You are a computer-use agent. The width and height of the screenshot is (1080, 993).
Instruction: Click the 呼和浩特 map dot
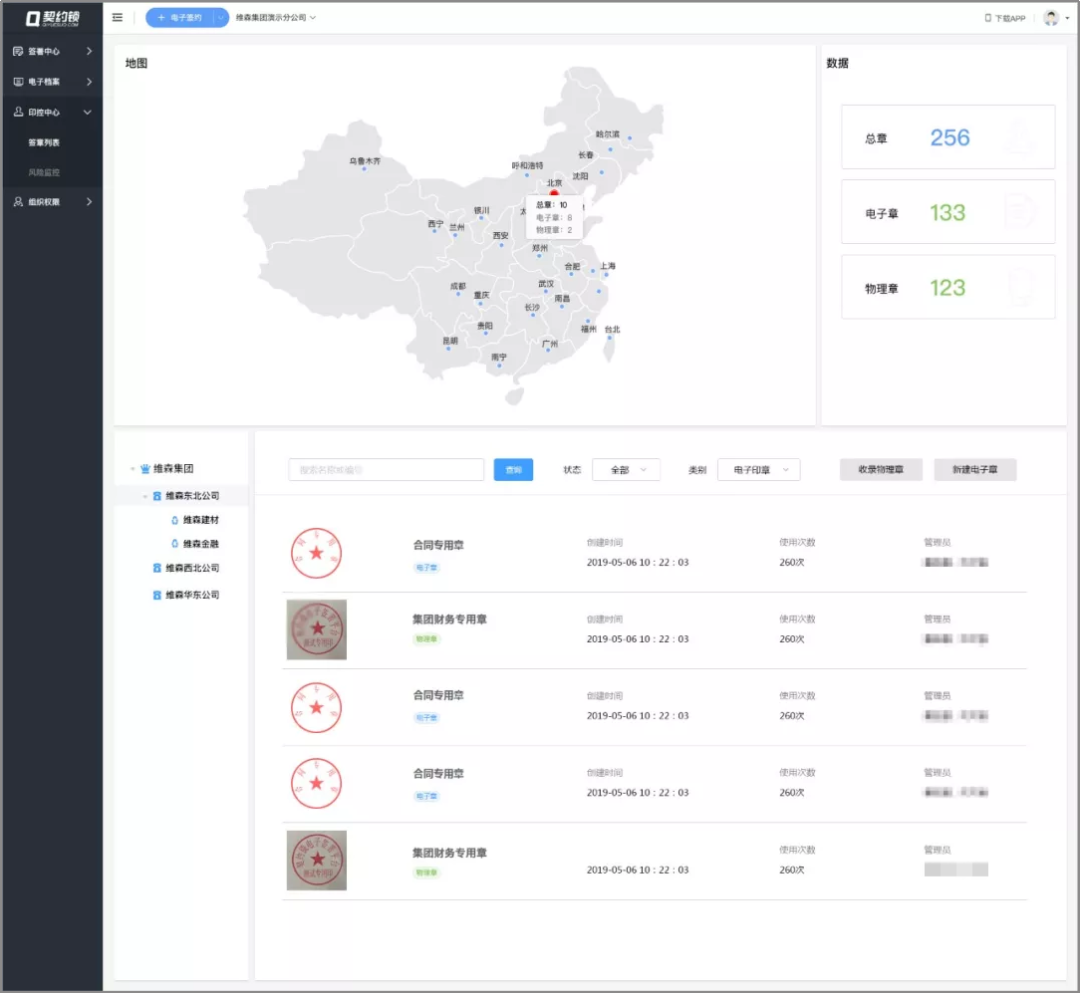pos(527,175)
